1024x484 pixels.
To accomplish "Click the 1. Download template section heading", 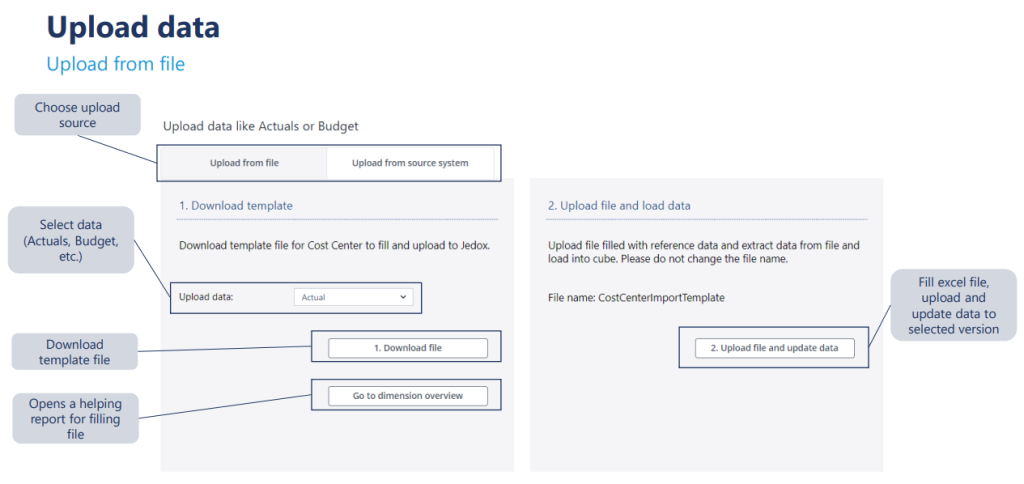I will point(236,206).
